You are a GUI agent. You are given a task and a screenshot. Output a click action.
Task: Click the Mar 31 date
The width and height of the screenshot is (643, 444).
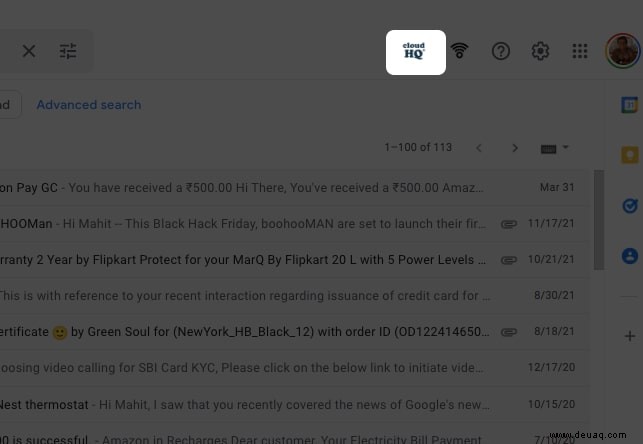(557, 187)
